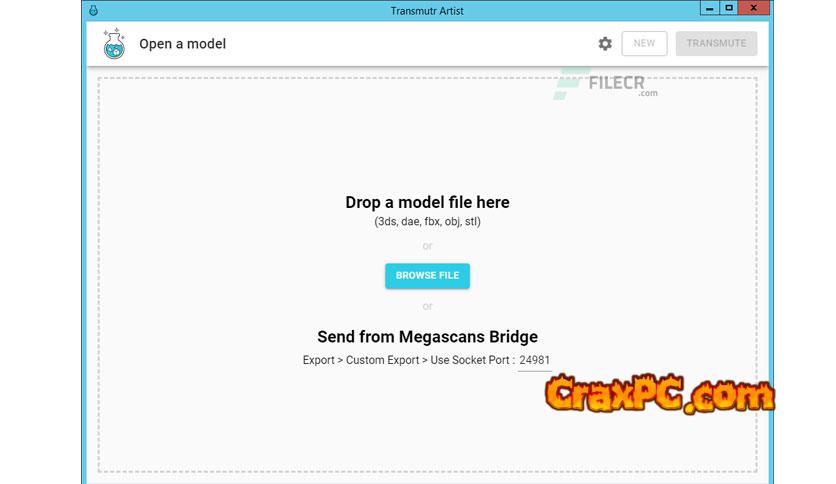Click the supported formats text (3ds, dae, fbx, obj, stl)
This screenshot has width=836, height=484.
[427, 222]
